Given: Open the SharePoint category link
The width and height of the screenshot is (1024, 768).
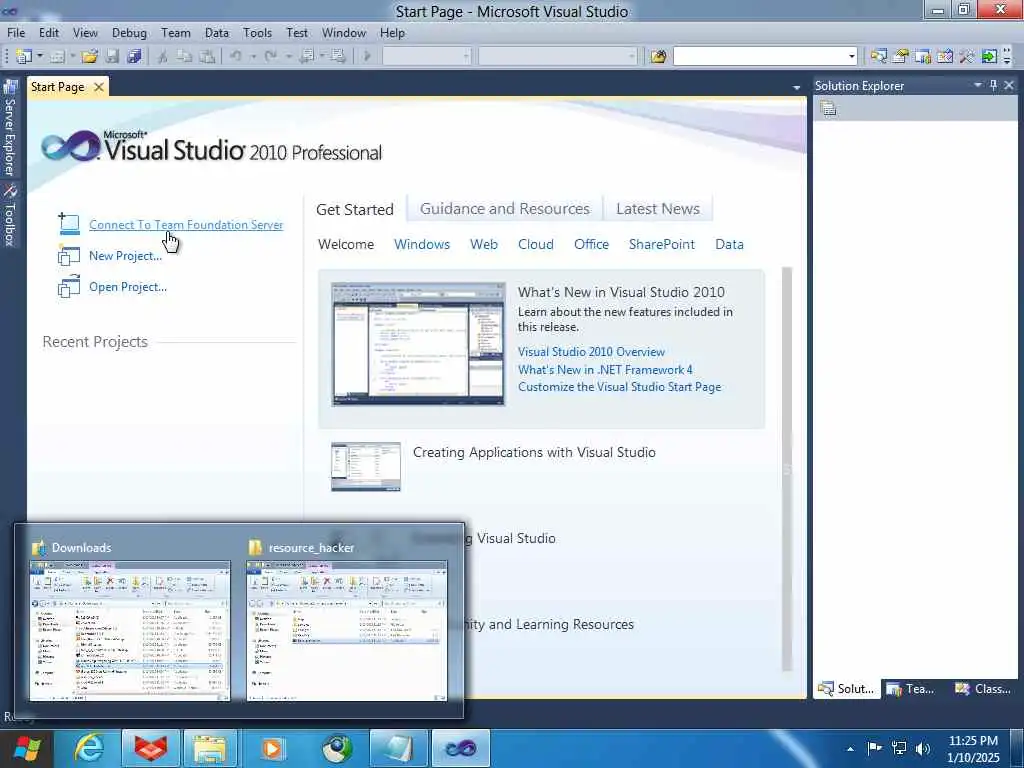Looking at the screenshot, I should [x=662, y=244].
